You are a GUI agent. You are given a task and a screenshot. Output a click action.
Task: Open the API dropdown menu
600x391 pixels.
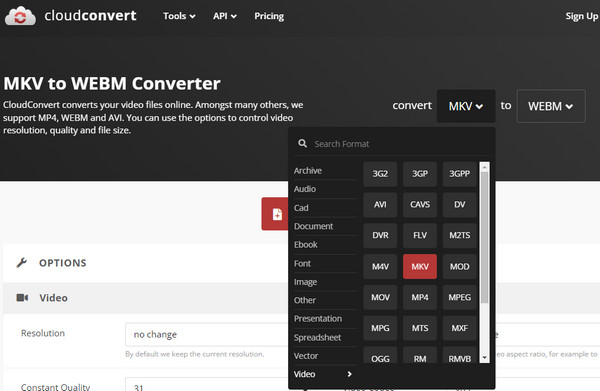(x=225, y=16)
